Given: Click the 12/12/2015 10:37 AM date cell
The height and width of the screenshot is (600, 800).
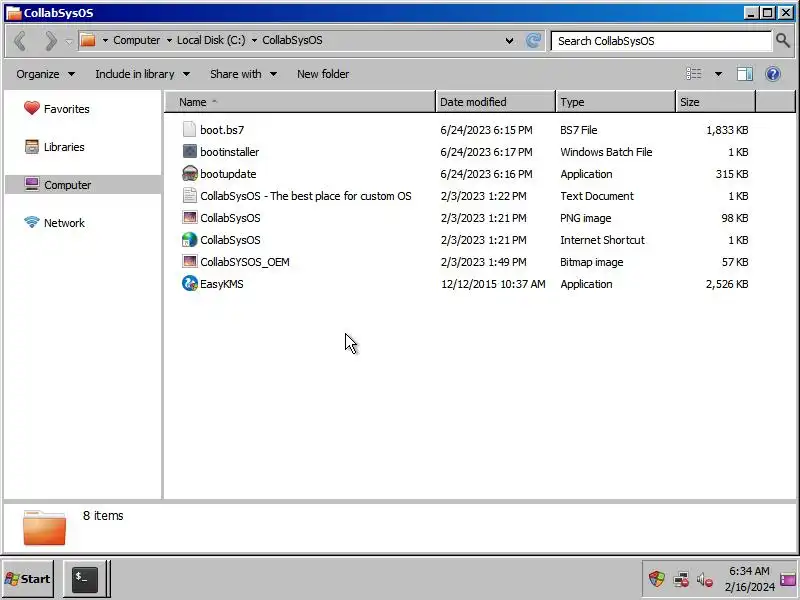Looking at the screenshot, I should click(493, 284).
